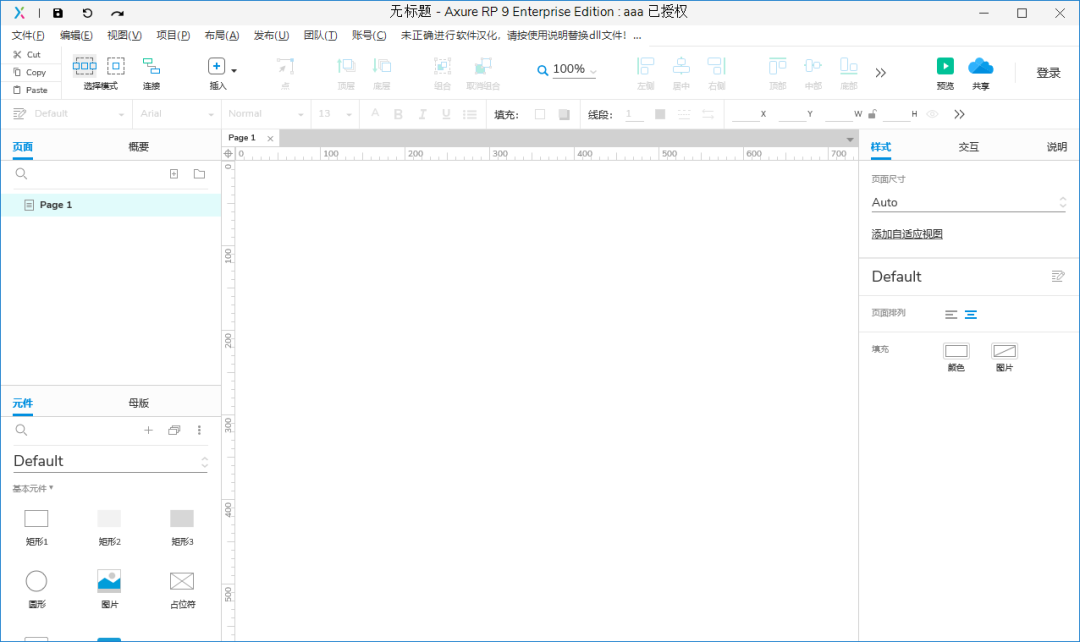The width and height of the screenshot is (1080, 642).
Task: Close the Page 1 canvas tab
Action: coord(270,138)
